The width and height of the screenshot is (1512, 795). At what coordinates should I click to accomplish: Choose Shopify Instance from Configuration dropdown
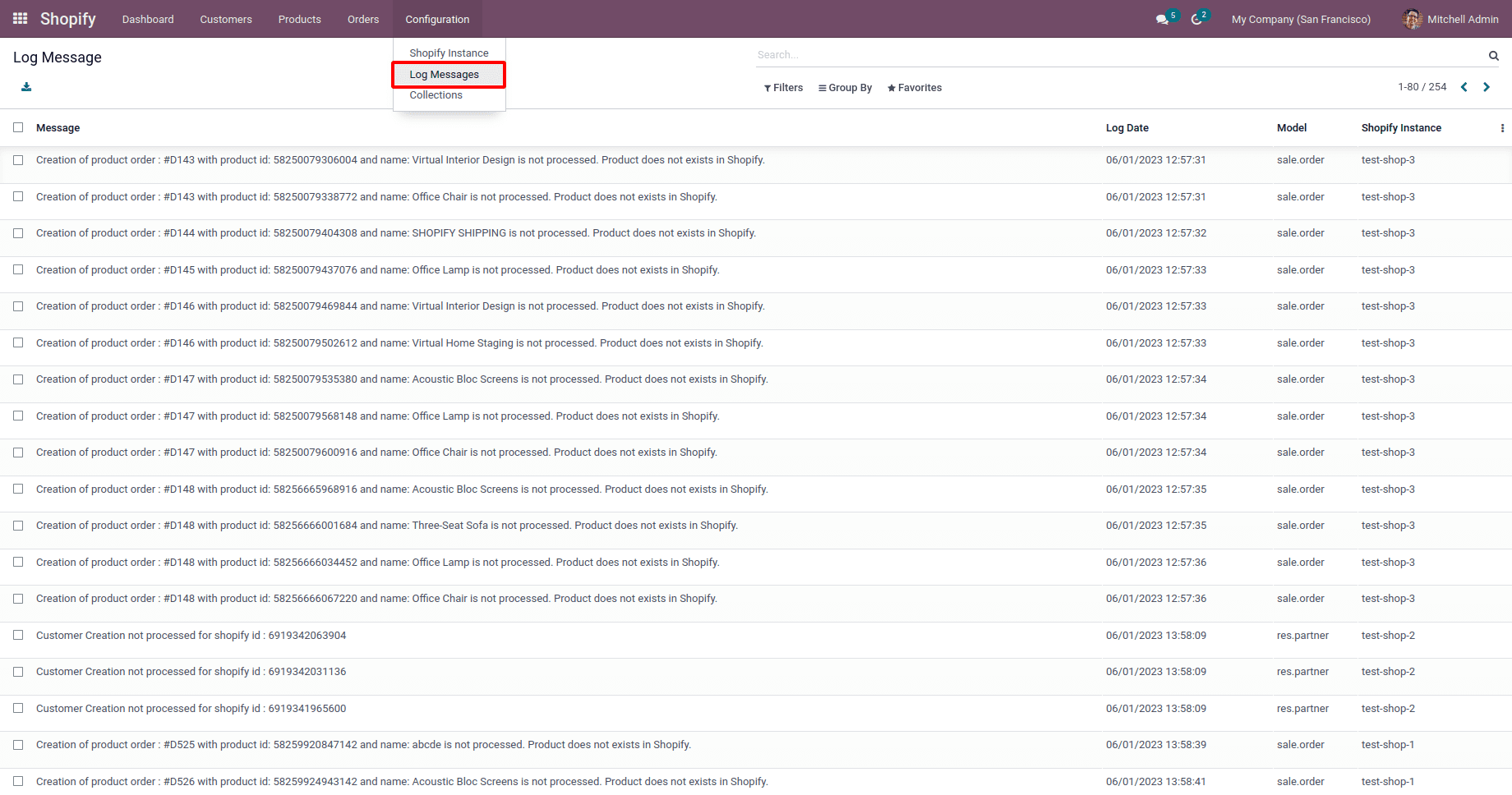point(449,53)
